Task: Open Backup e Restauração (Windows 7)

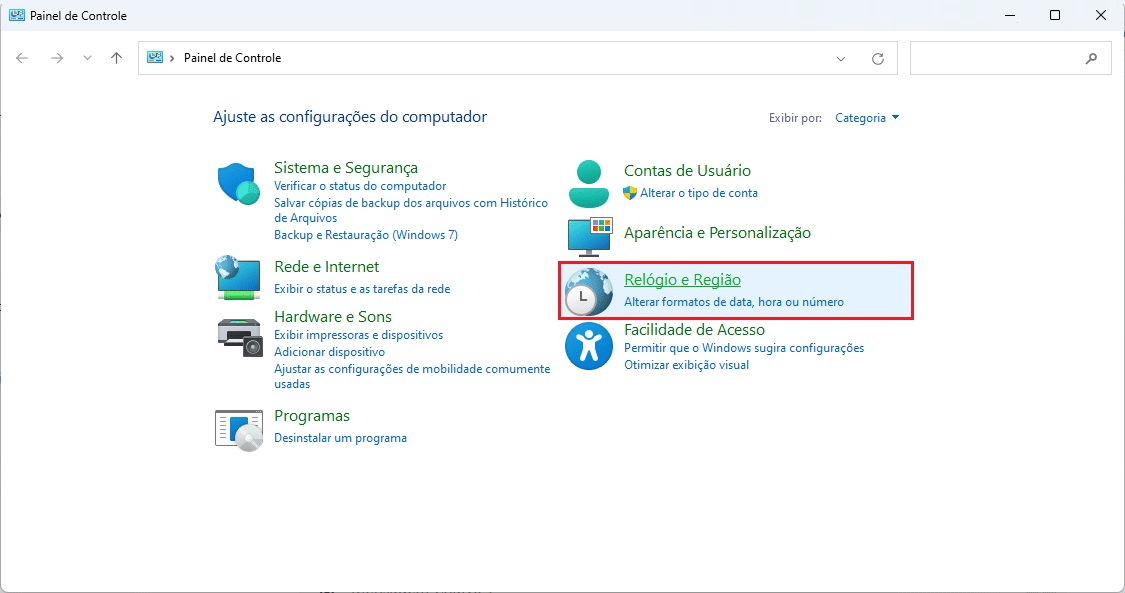Action: [366, 234]
